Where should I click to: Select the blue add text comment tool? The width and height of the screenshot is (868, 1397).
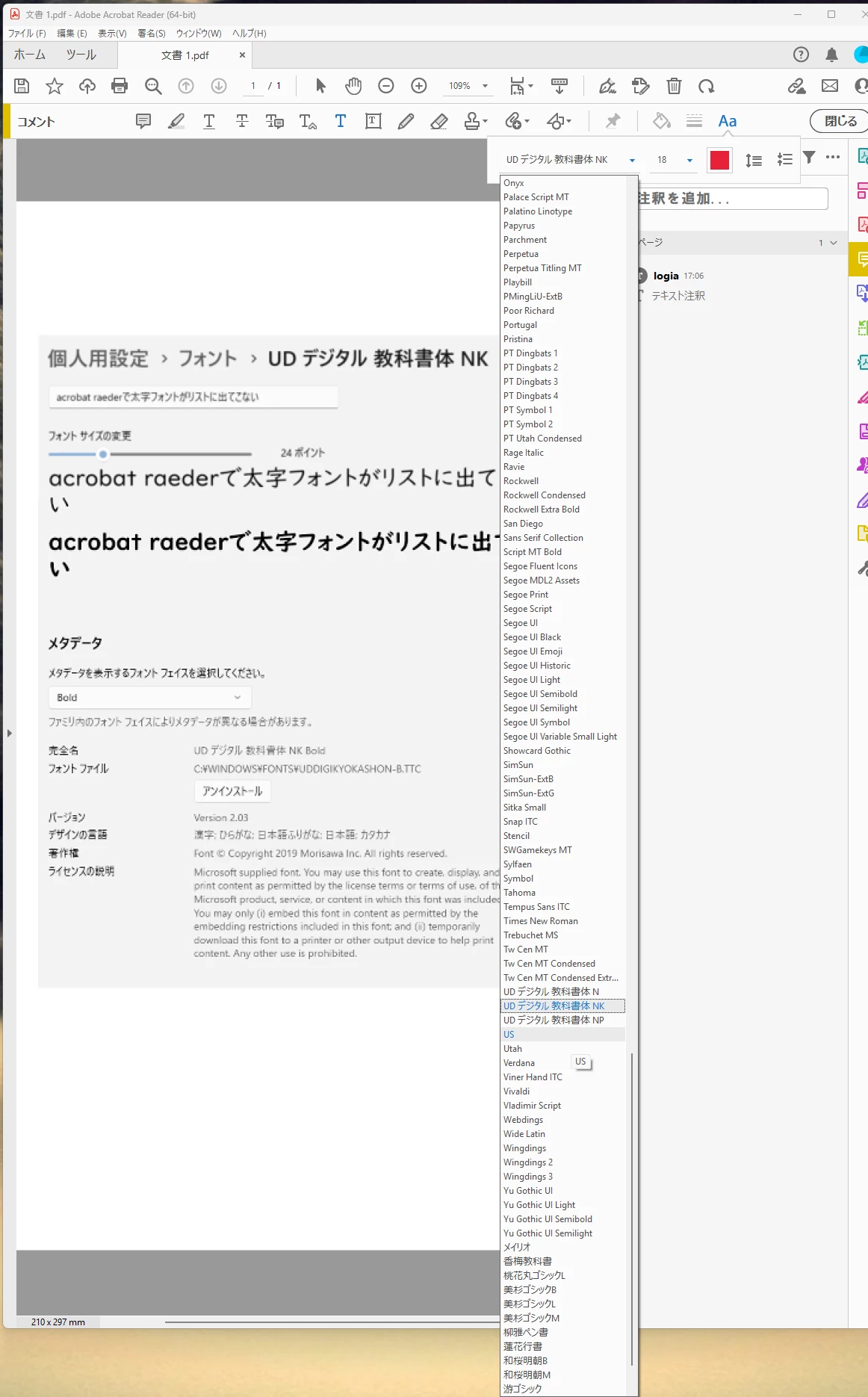341,121
